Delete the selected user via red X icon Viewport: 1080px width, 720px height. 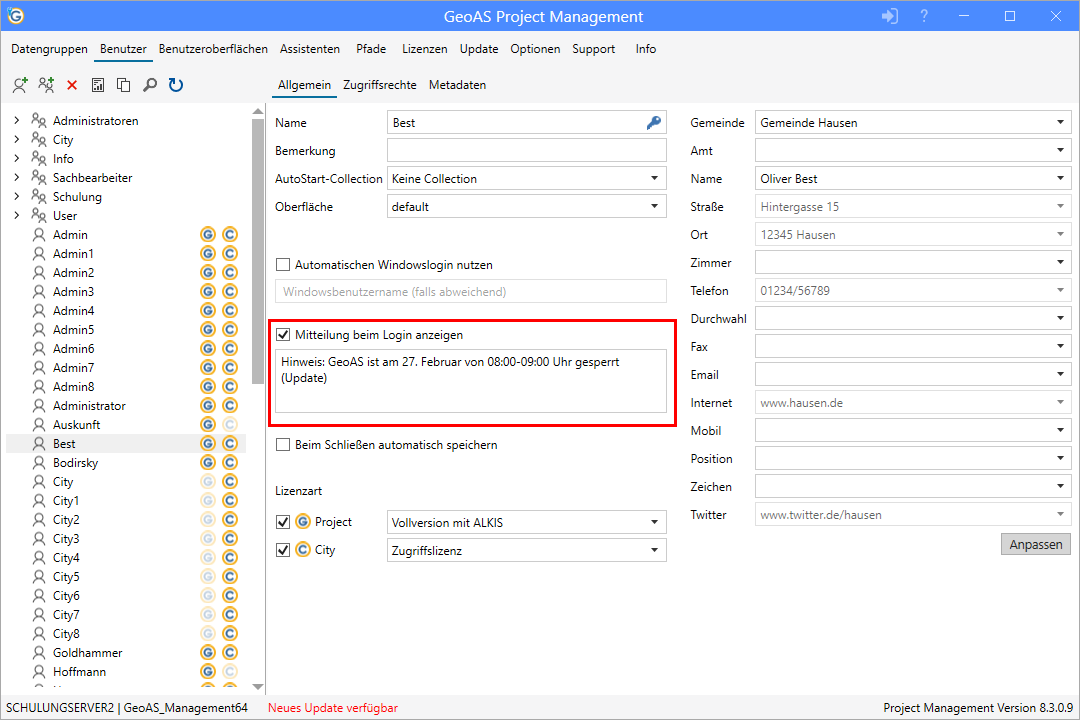(71, 85)
